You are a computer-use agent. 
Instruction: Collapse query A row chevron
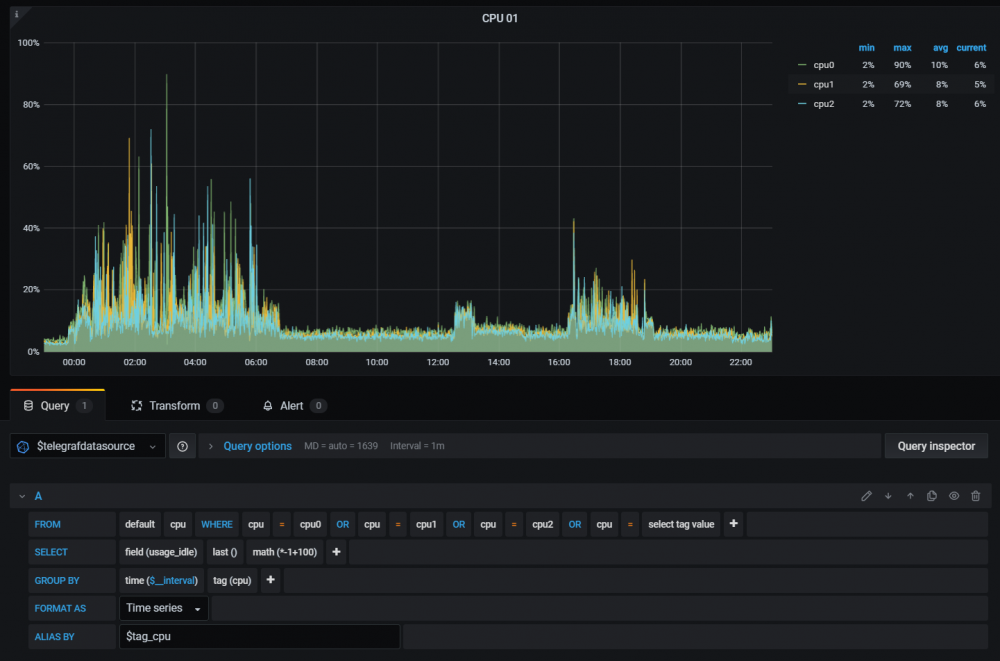tap(22, 496)
